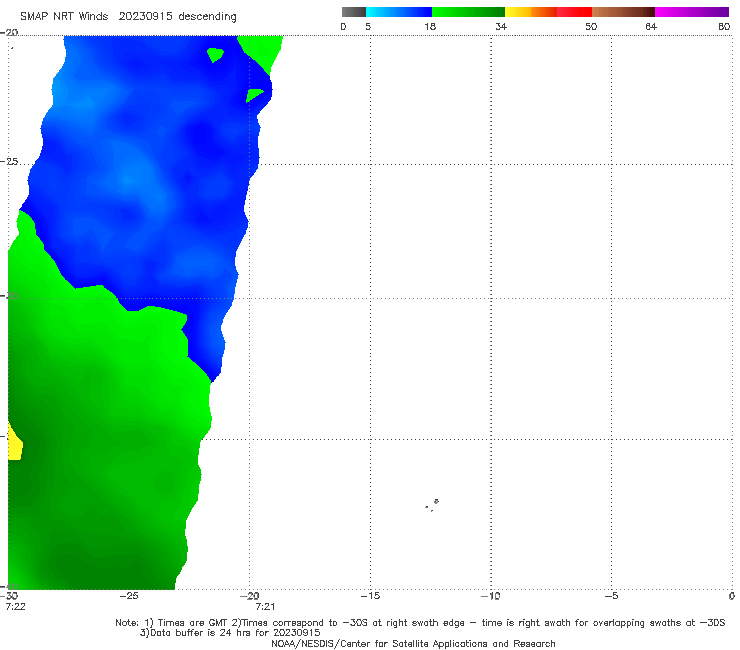Image resolution: width=740 pixels, height=650 pixels.
Task: Click the date '20230915 descending' in title
Action: (x=177, y=17)
